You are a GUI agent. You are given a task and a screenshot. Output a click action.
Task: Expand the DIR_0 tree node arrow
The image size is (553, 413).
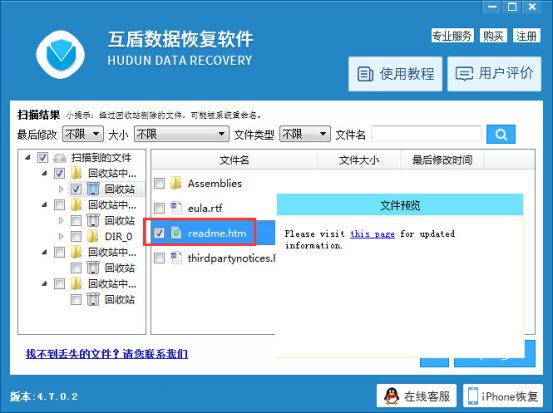[61, 236]
